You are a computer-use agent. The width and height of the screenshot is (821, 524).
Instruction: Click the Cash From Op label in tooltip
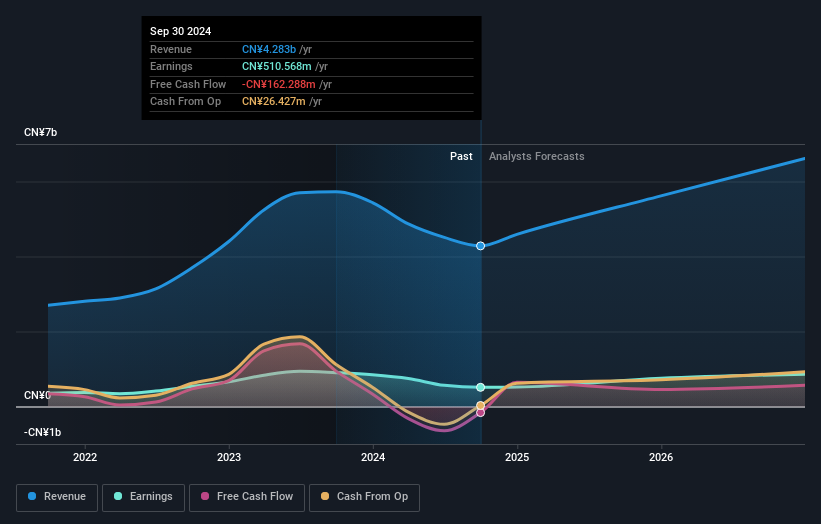point(185,102)
